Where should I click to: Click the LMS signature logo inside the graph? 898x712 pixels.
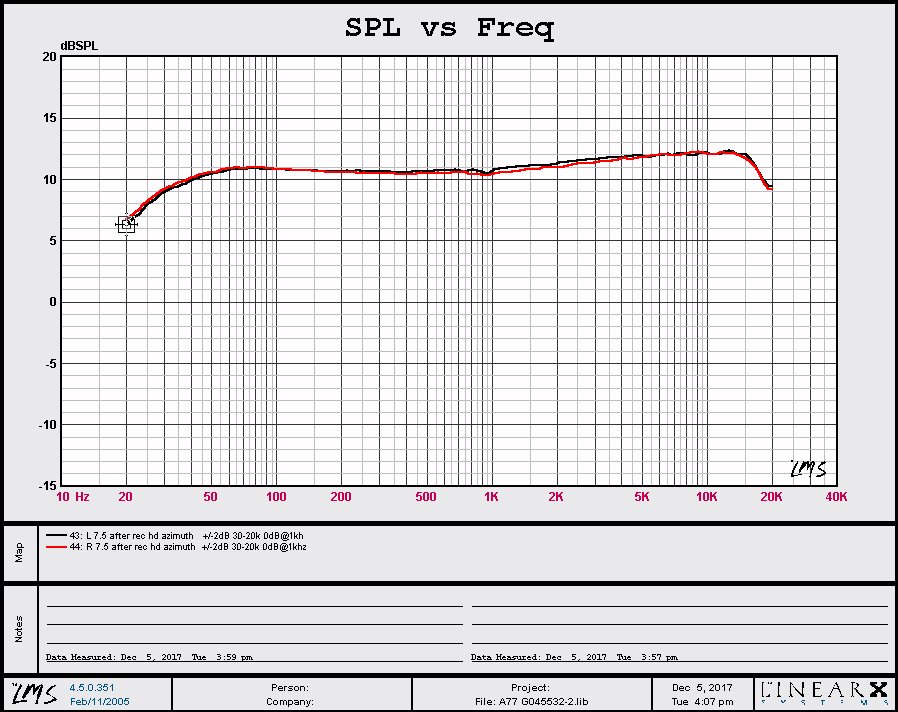click(807, 468)
